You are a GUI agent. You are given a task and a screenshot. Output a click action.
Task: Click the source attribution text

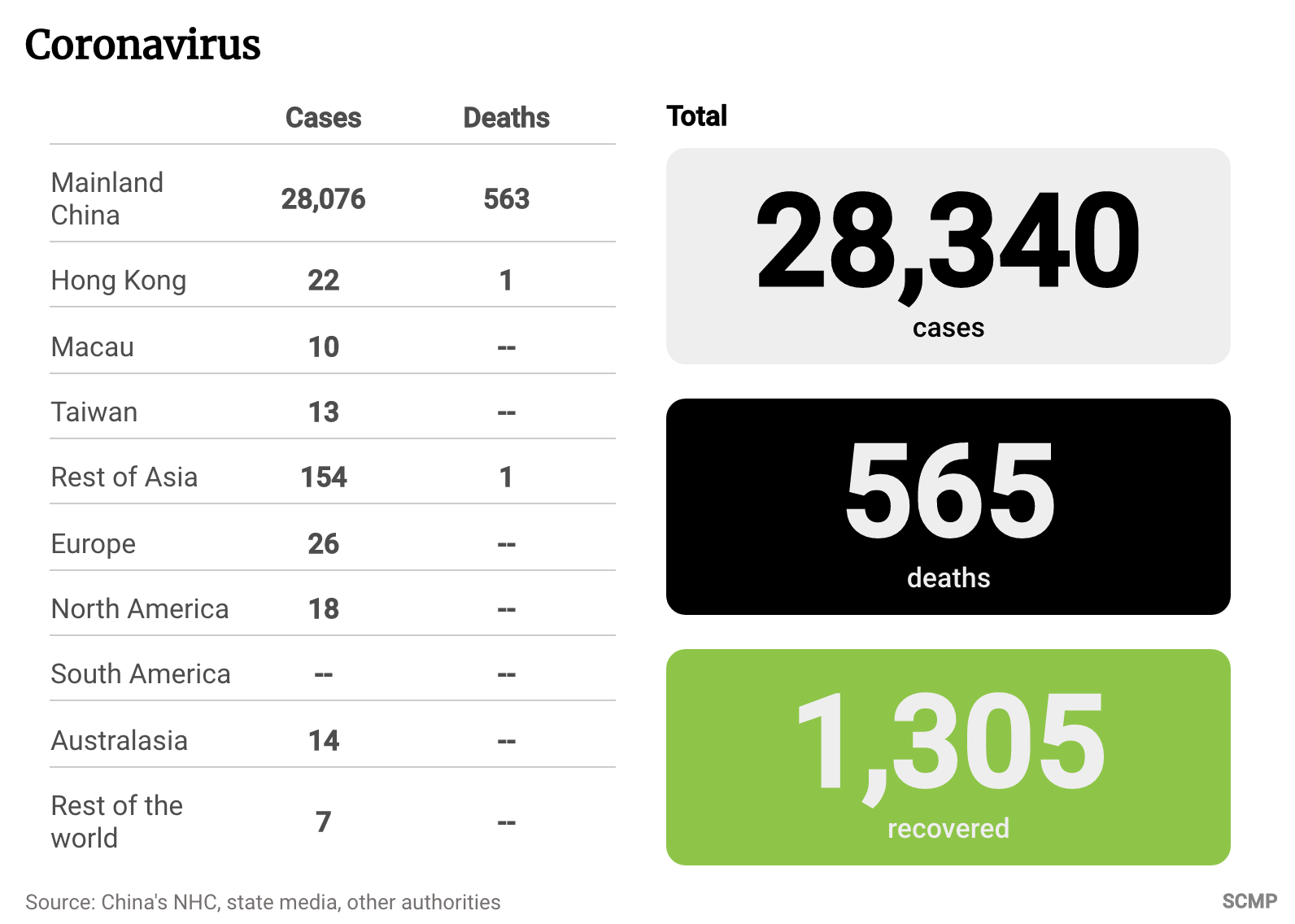pyautogui.click(x=263, y=902)
